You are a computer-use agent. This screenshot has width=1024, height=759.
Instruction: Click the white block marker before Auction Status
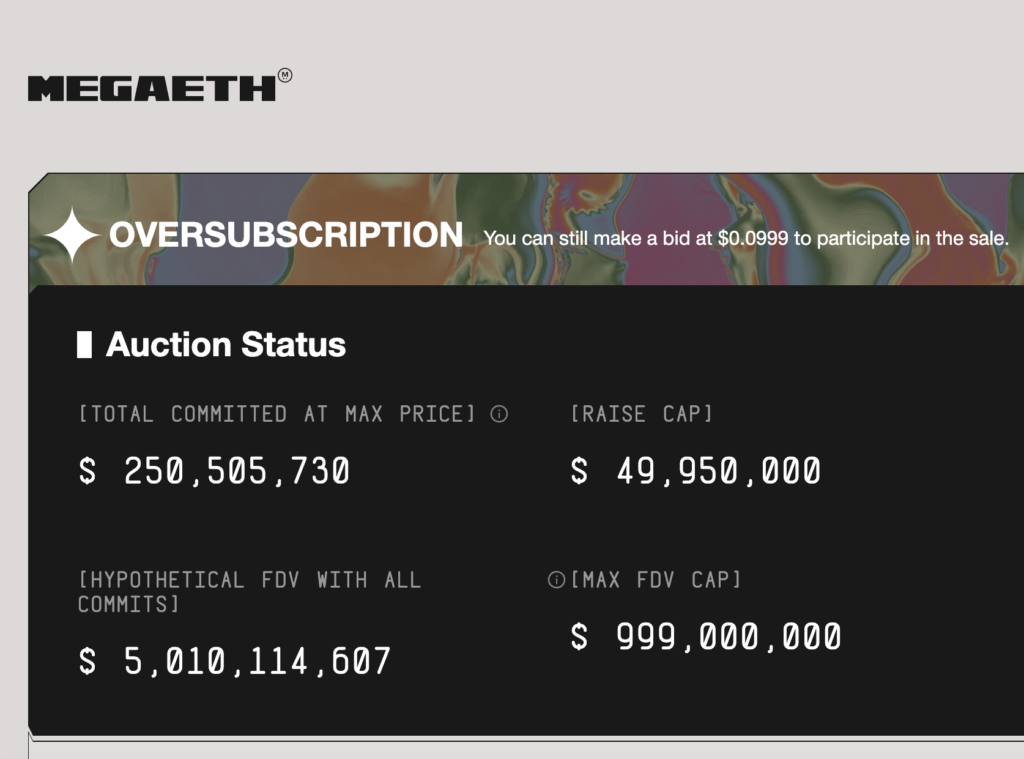point(84,345)
